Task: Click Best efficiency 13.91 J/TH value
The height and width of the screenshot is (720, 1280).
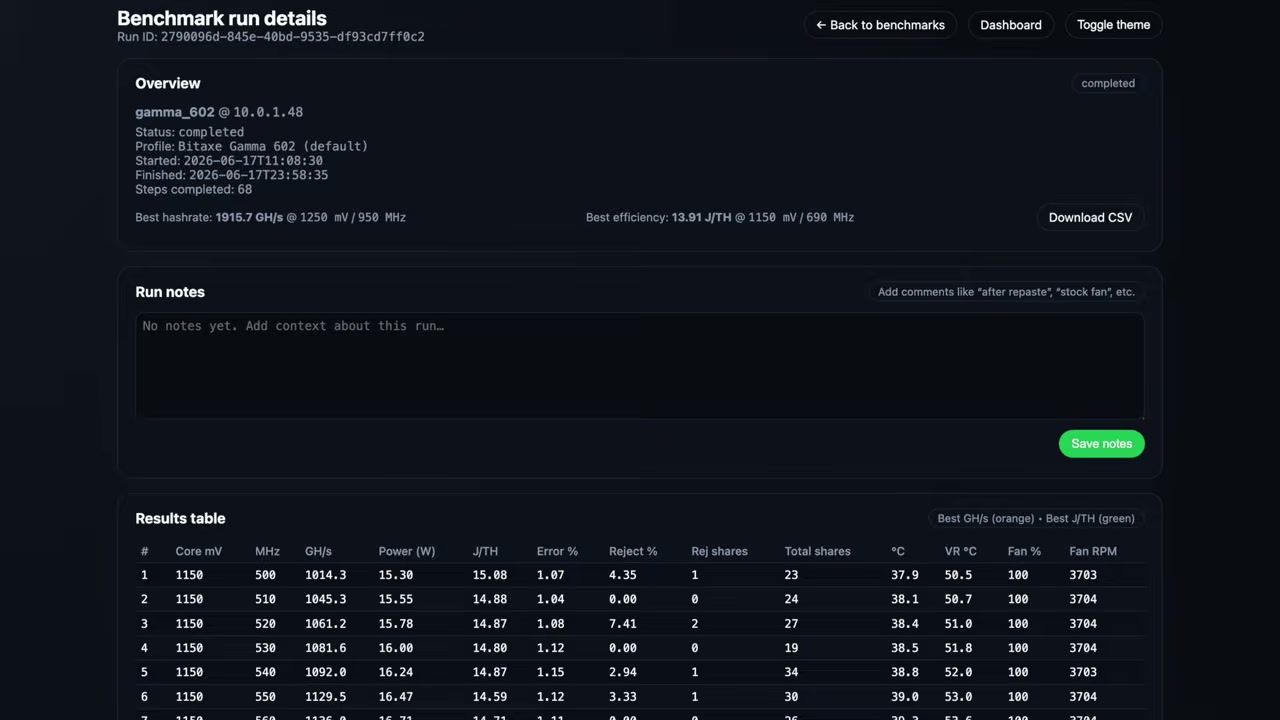Action: click(x=701, y=217)
